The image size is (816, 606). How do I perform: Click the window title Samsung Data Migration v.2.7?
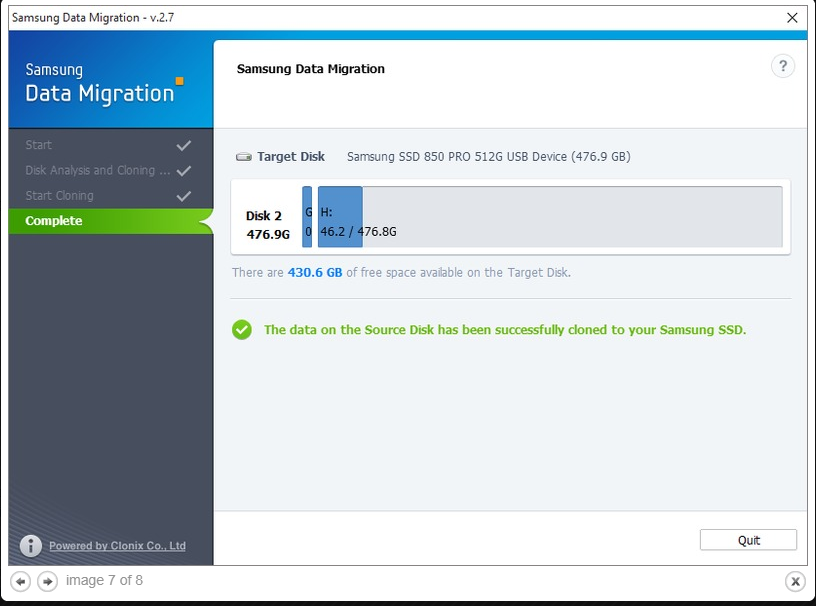click(x=93, y=18)
